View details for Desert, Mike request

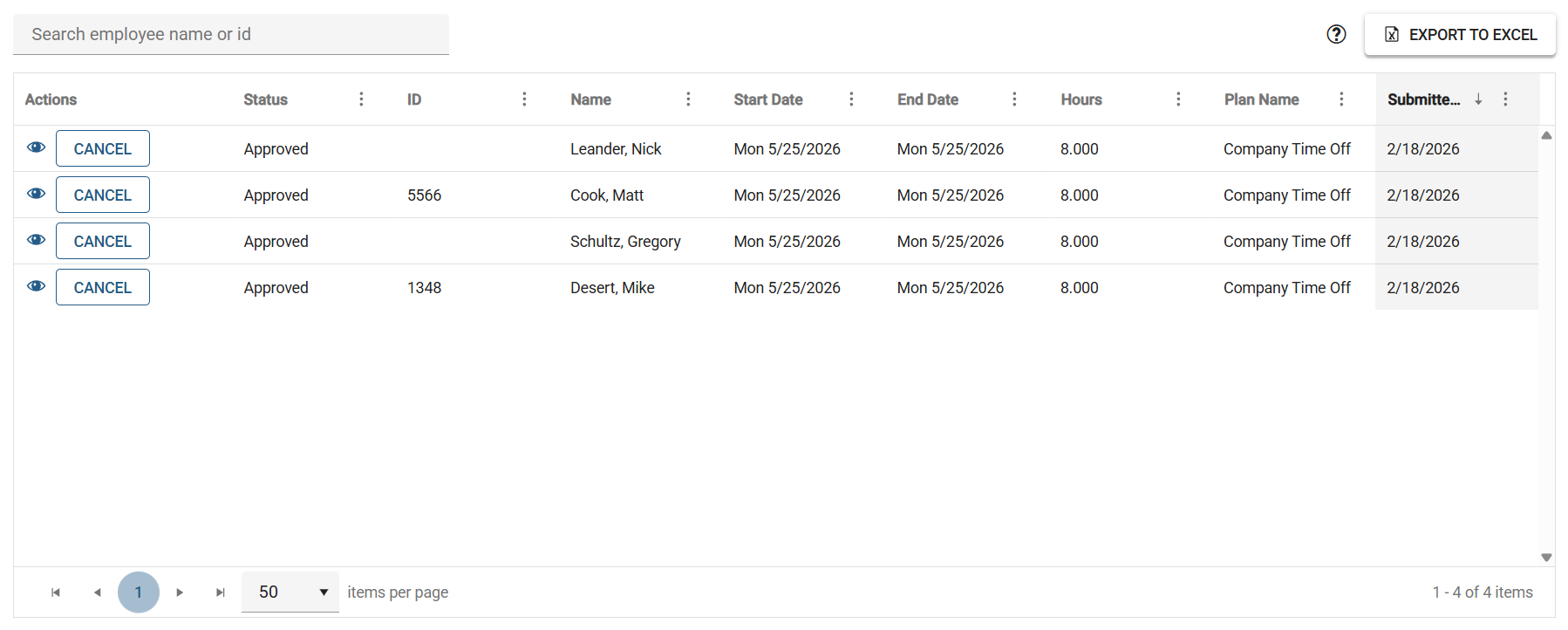(x=36, y=286)
